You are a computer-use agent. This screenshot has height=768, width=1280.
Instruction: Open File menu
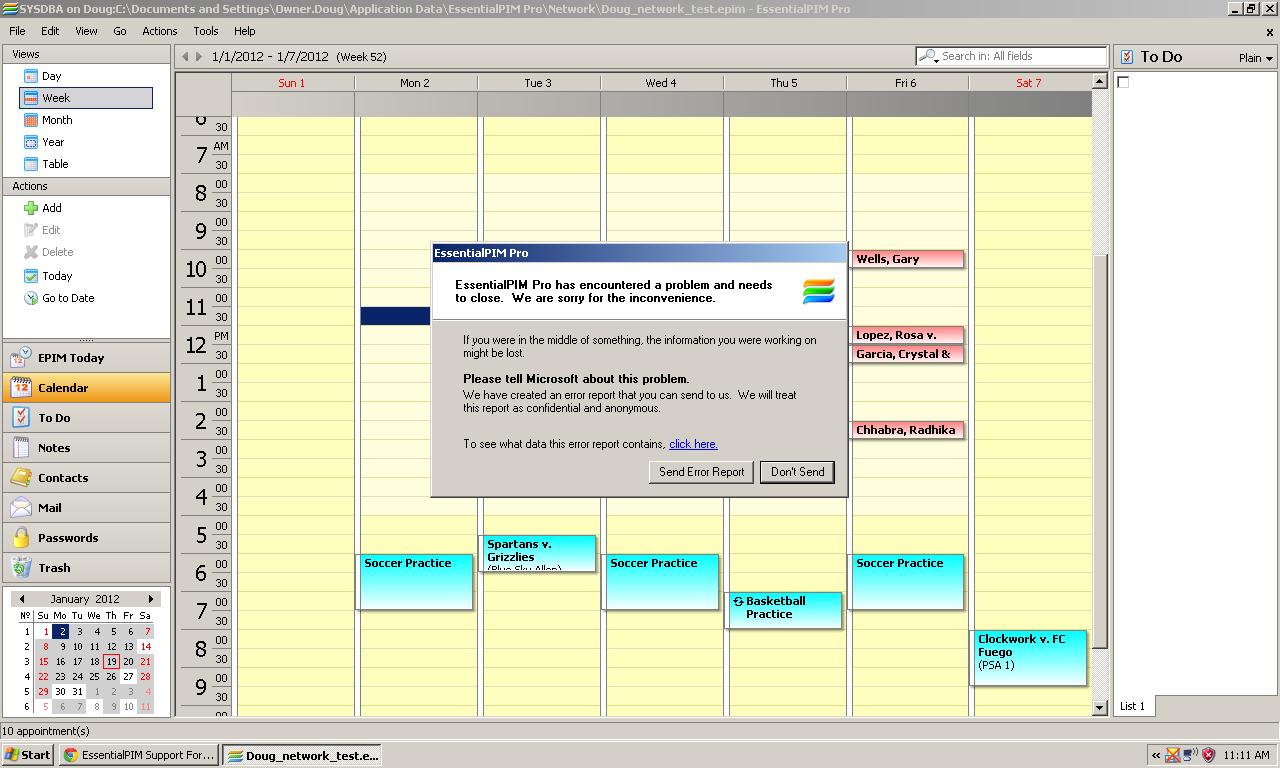17,31
